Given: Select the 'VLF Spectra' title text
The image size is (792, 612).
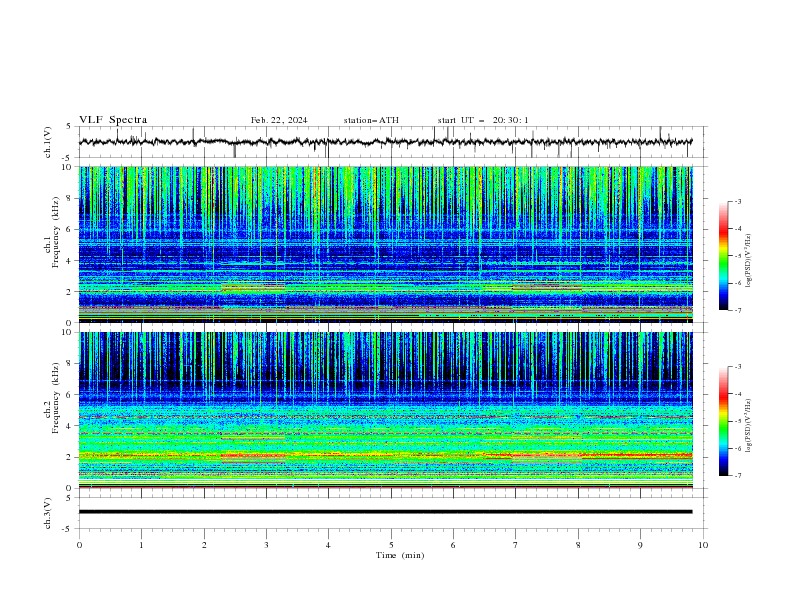Looking at the screenshot, I should (113, 120).
